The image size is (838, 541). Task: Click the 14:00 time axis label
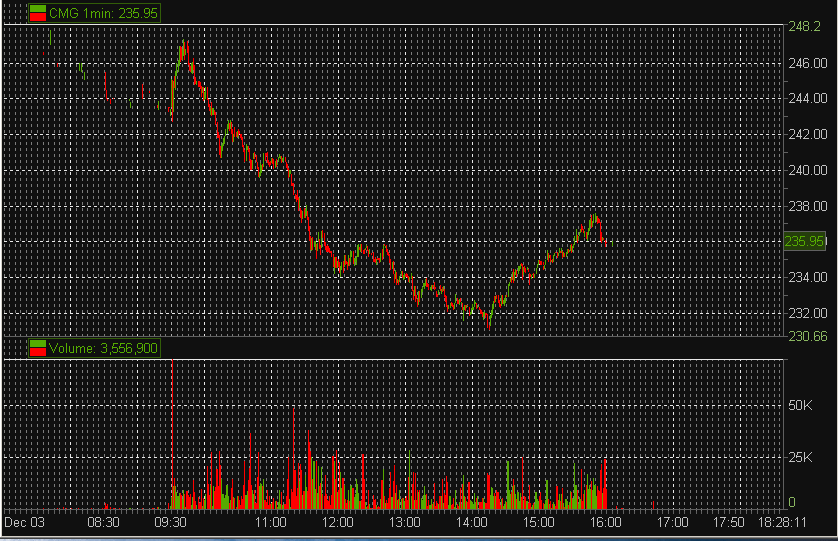[472, 522]
